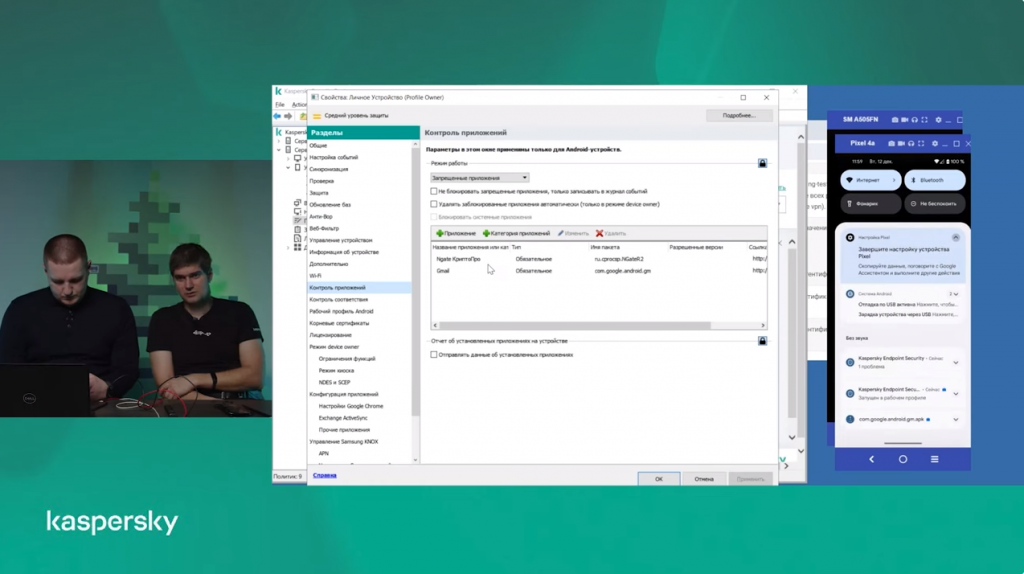This screenshot has width=1024, height=574.
Task: Click the forward arrow in Kaspersky console toolbar
Action: click(x=288, y=116)
